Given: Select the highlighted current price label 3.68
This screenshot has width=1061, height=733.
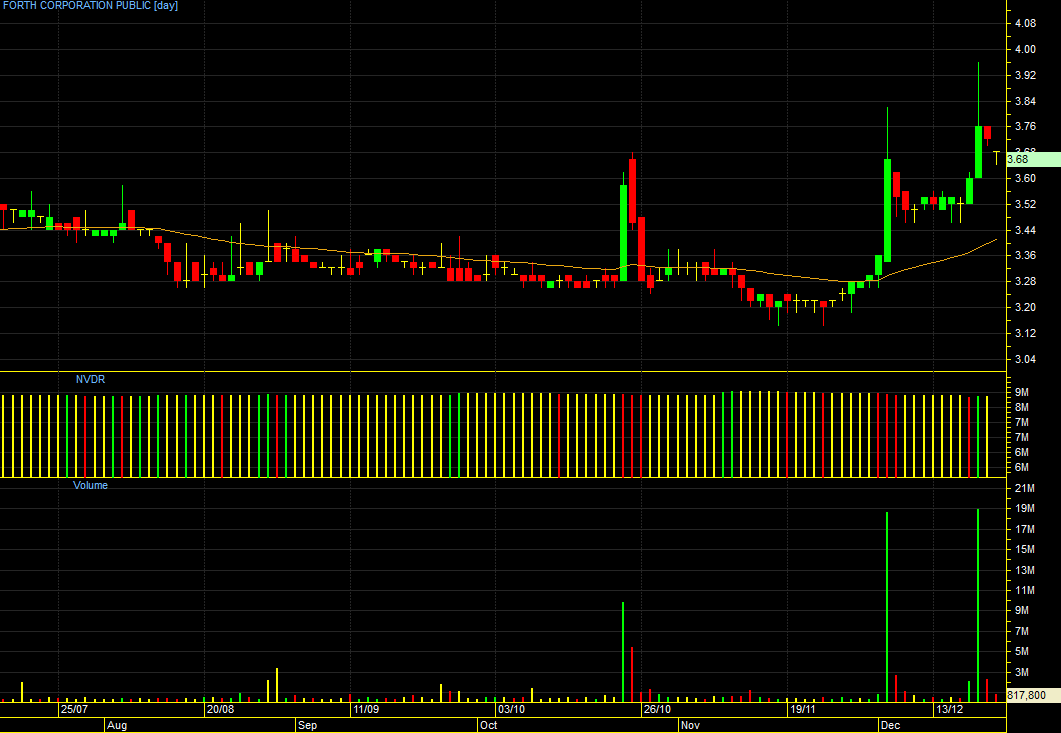Looking at the screenshot, I should (x=1033, y=160).
